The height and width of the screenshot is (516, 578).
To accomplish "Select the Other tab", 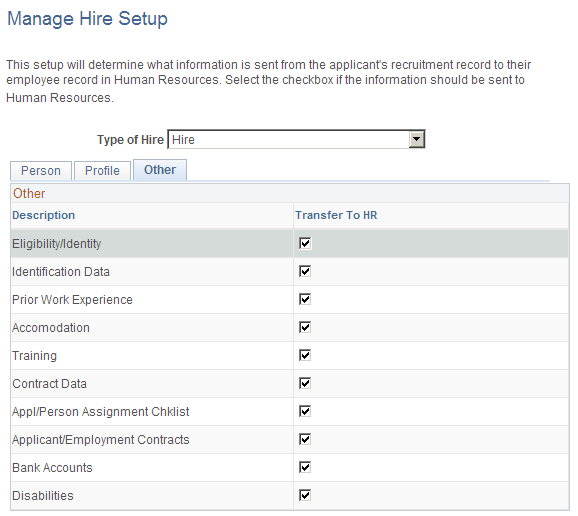I will point(160,170).
